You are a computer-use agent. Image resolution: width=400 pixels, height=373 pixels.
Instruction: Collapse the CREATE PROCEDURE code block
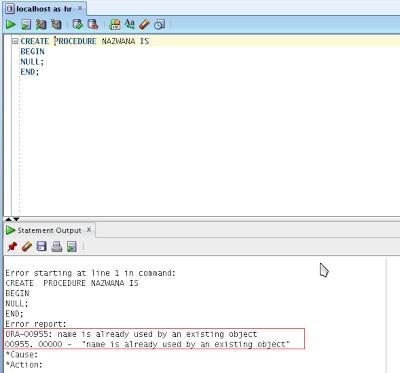15,41
